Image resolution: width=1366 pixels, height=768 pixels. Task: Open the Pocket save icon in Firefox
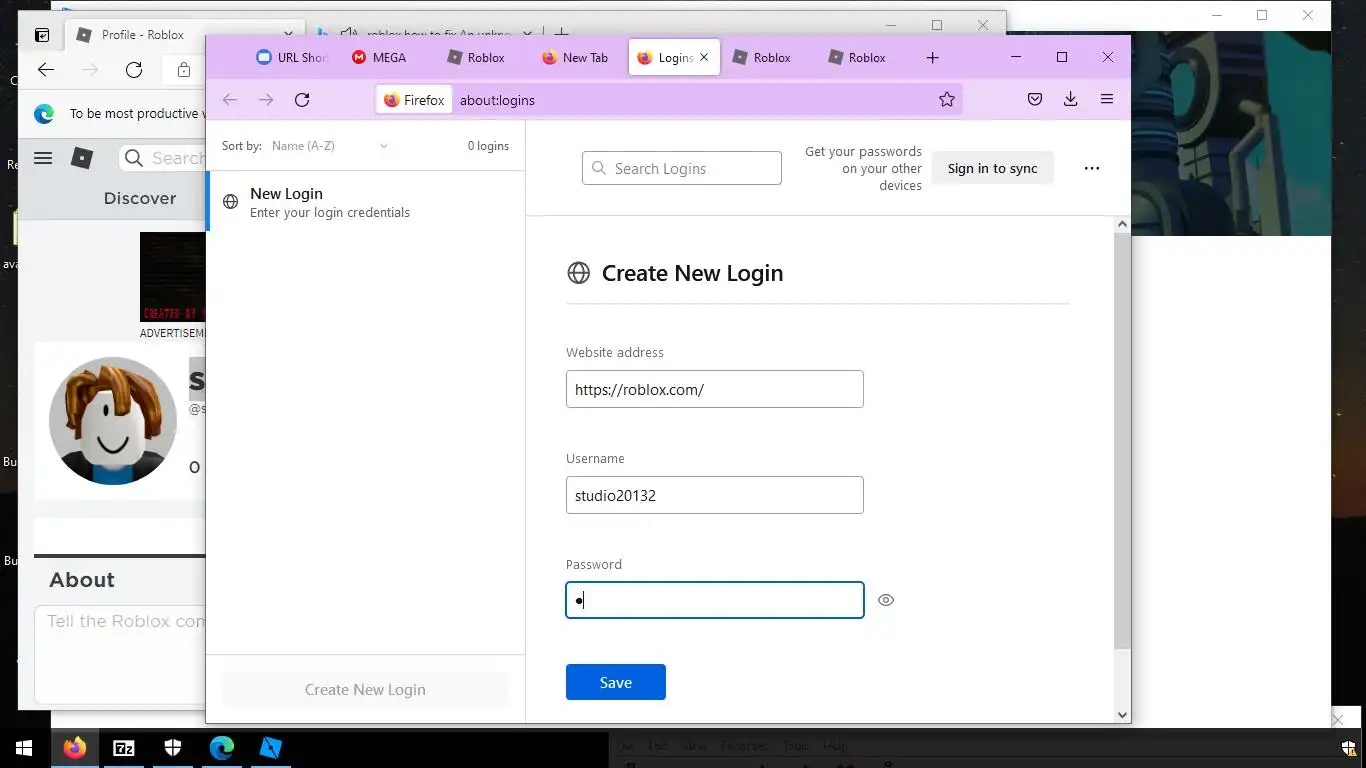pyautogui.click(x=1035, y=99)
